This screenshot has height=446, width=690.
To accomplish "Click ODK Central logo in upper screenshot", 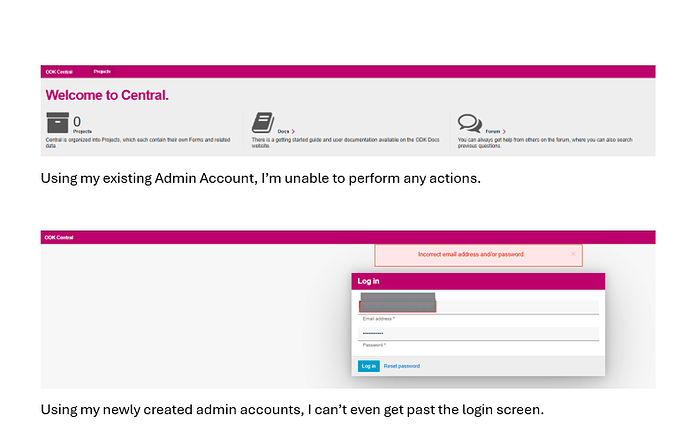I will [59, 72].
